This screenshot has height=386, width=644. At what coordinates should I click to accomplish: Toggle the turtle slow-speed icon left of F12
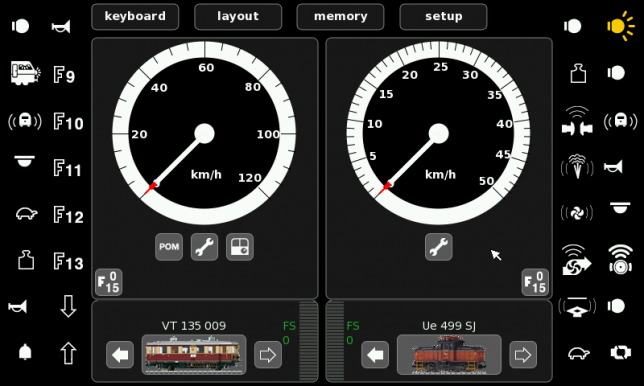(27, 214)
